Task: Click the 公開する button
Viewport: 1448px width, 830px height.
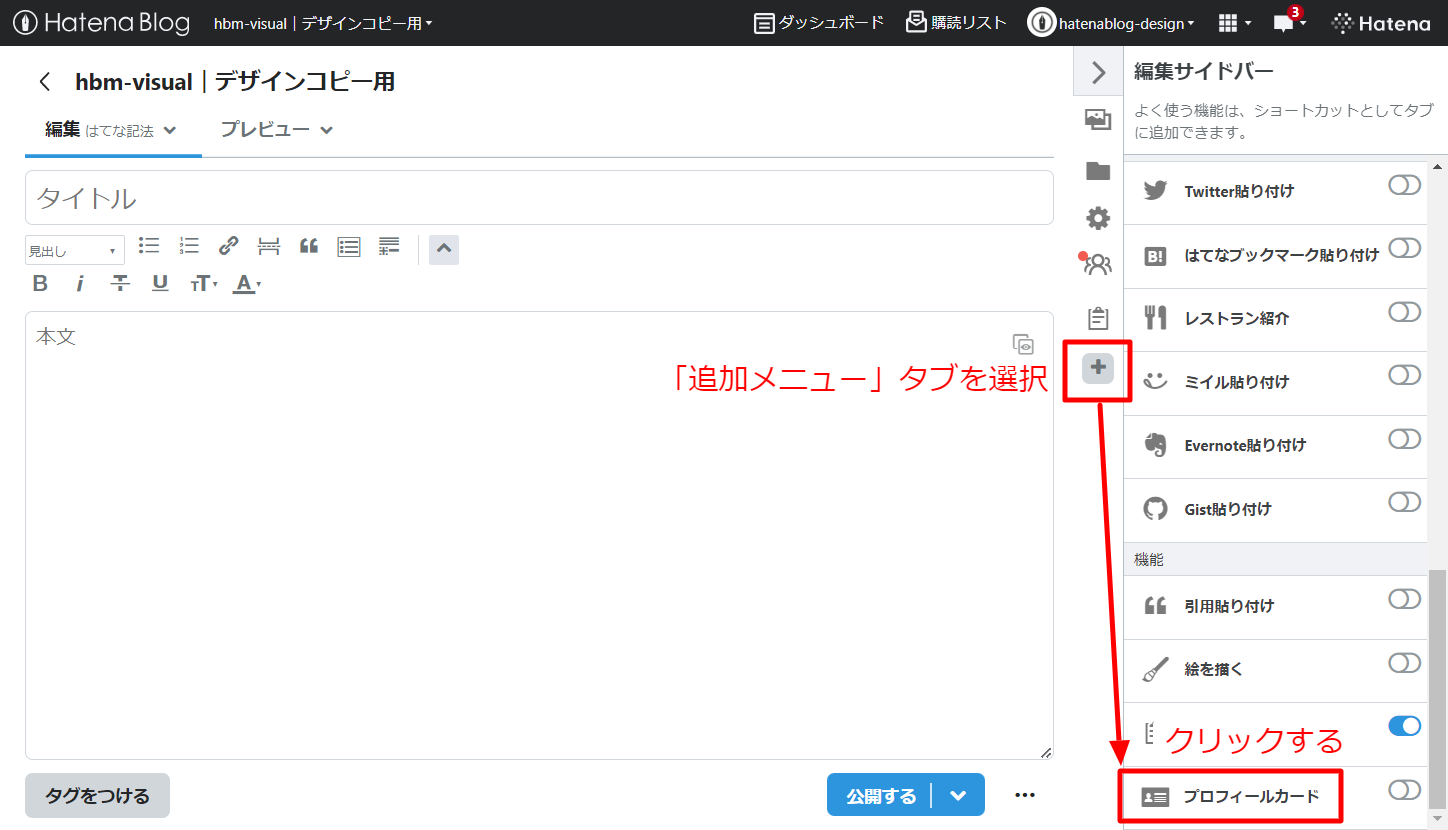Action: 880,796
